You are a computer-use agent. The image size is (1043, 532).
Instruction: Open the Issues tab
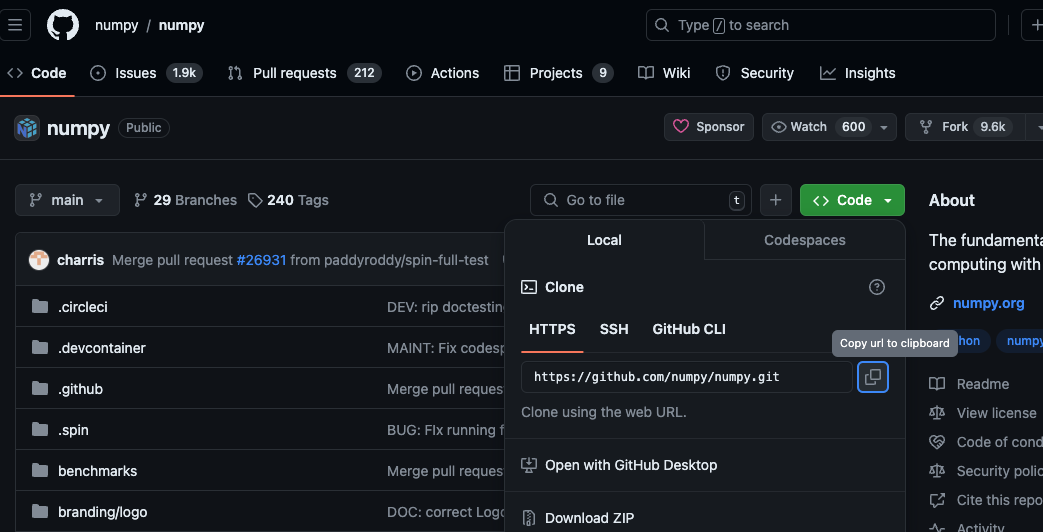click(x=146, y=73)
